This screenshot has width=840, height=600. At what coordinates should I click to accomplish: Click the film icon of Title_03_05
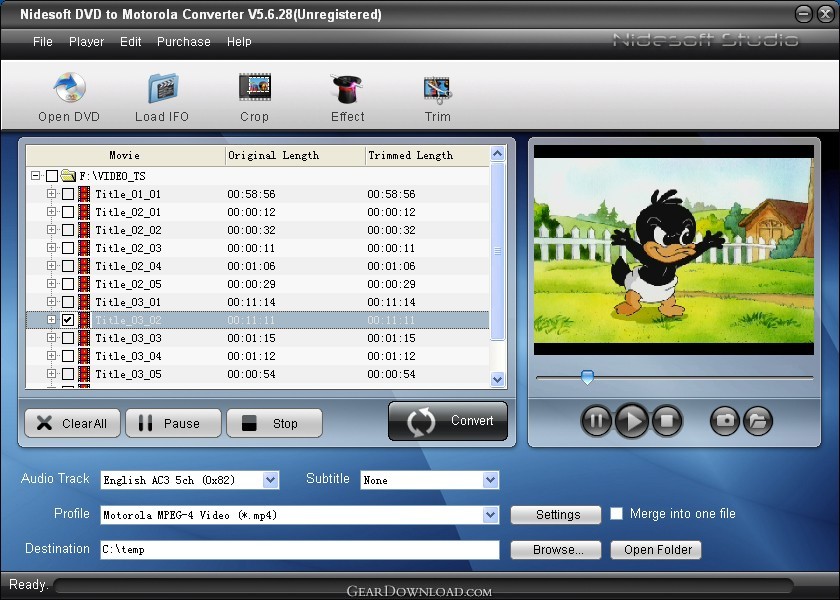[84, 374]
